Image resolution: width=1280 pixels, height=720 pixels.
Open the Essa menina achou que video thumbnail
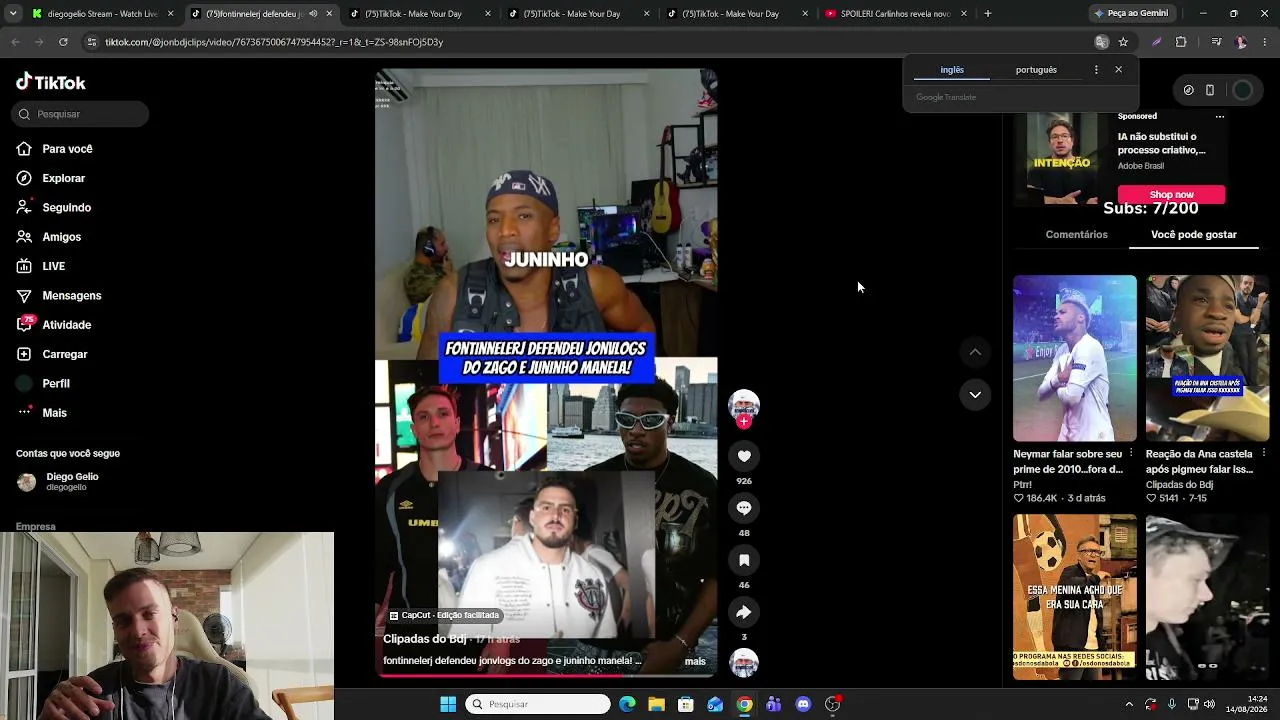[x=1075, y=597]
